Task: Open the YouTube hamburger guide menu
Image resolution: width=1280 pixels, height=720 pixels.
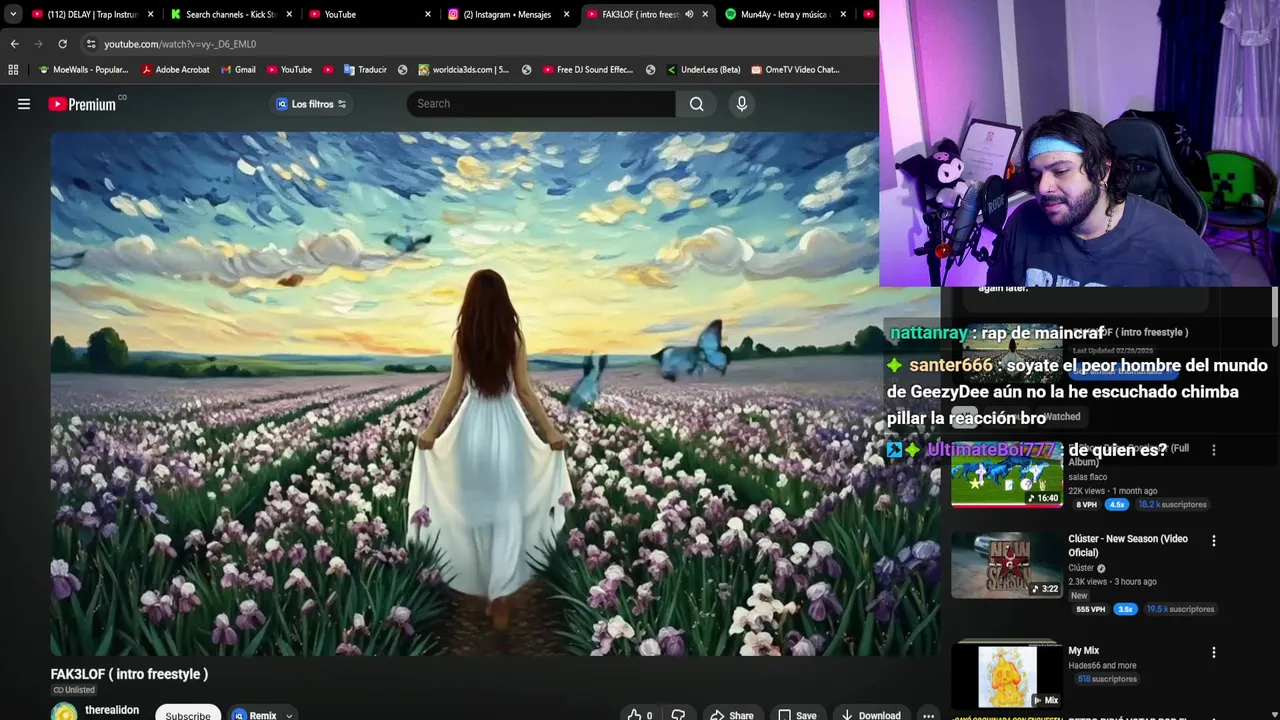Action: (x=24, y=104)
